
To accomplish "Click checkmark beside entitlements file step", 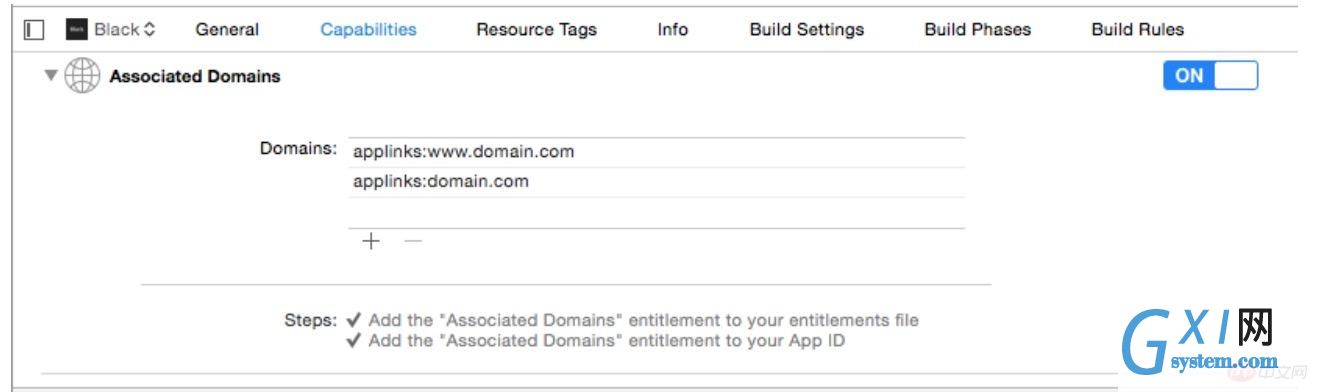I will [x=353, y=321].
